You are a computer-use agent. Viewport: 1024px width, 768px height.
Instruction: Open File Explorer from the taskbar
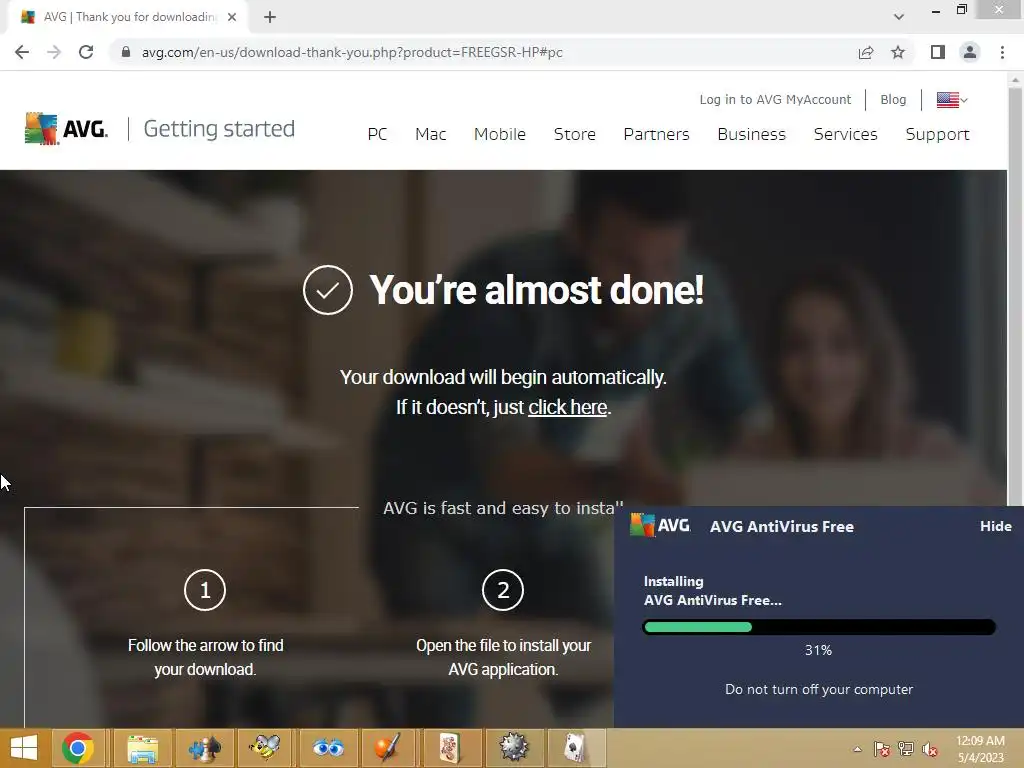click(x=142, y=748)
